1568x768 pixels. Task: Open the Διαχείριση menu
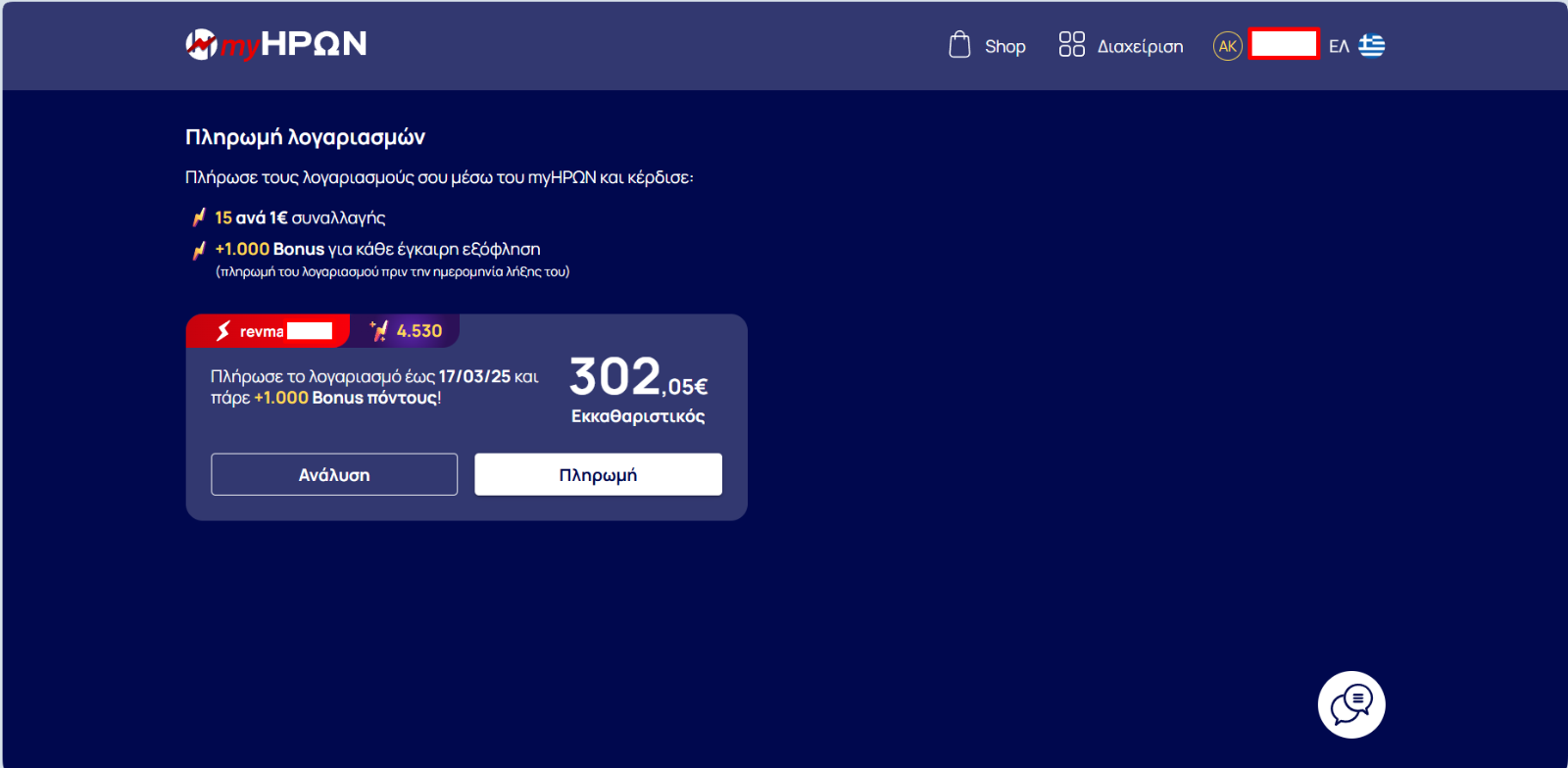1140,46
